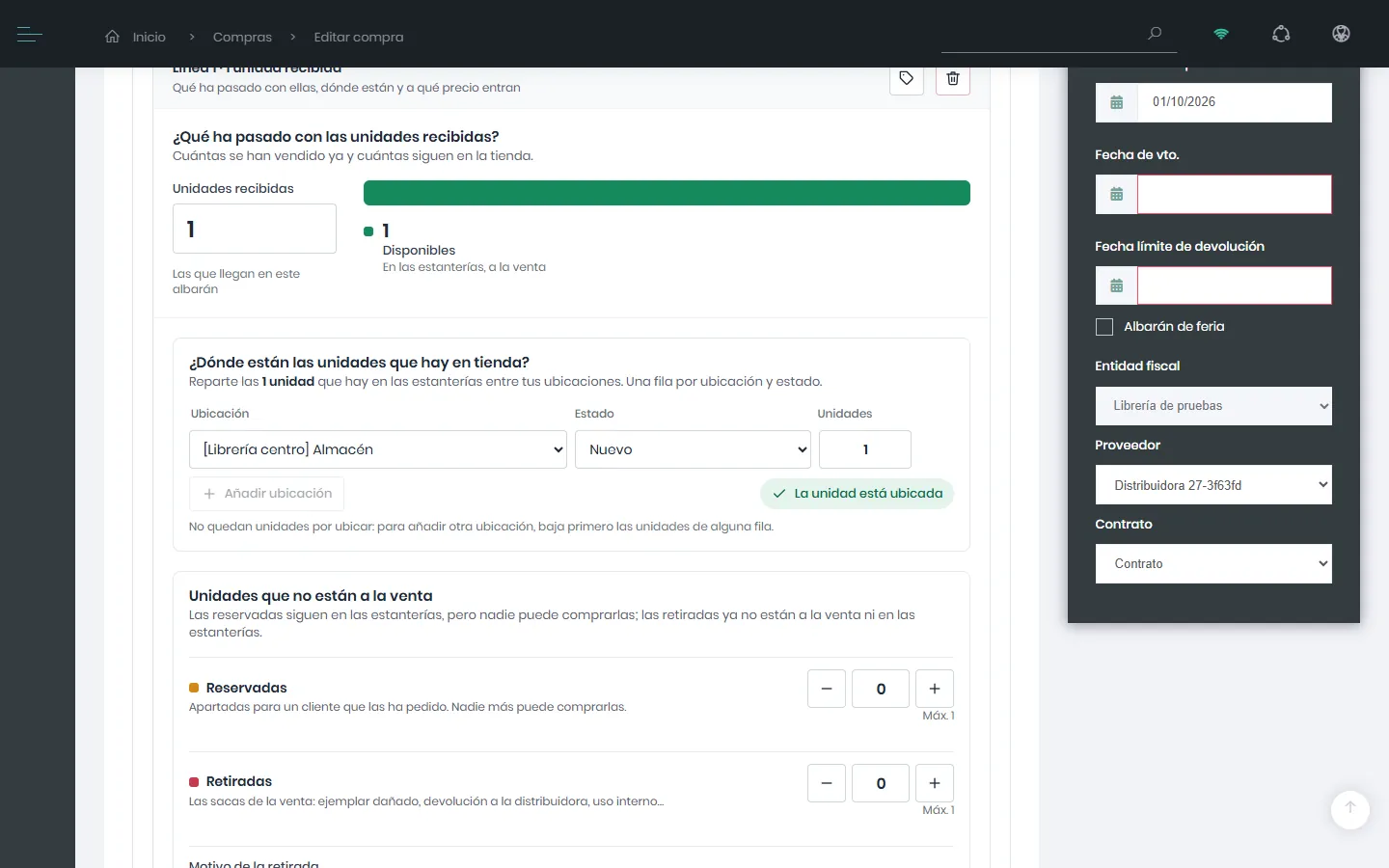Image resolution: width=1389 pixels, height=868 pixels.
Task: Expand the Entidad fiscal dropdown
Action: pos(1213,406)
